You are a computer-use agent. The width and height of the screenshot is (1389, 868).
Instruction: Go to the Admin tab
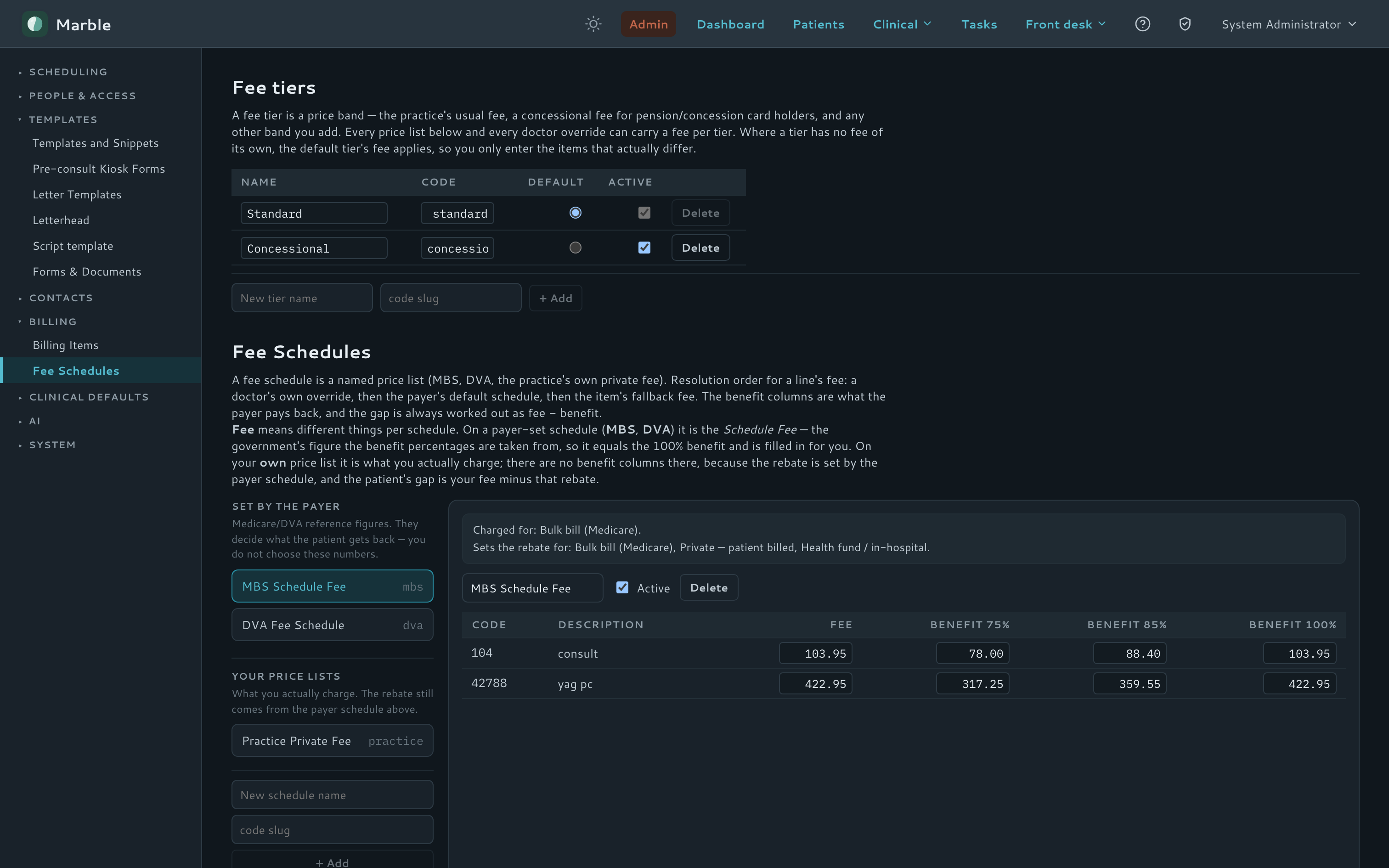(648, 24)
